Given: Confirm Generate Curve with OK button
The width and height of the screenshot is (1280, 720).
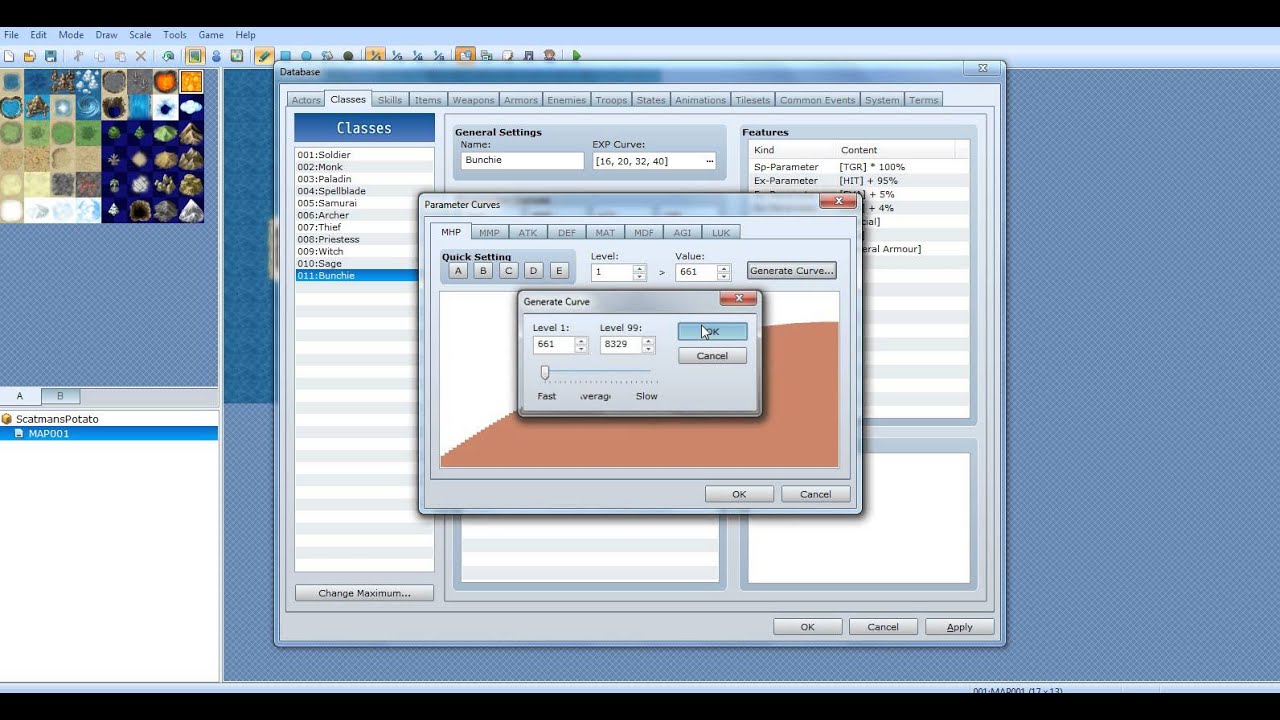Looking at the screenshot, I should click(x=712, y=331).
